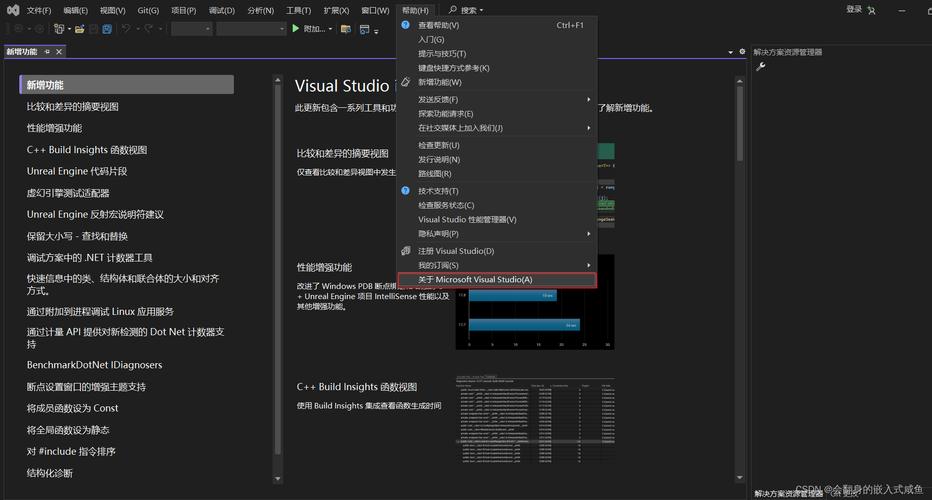Choose 检查更新(U) from Help menu
The height and width of the screenshot is (500, 932).
pyautogui.click(x=497, y=145)
